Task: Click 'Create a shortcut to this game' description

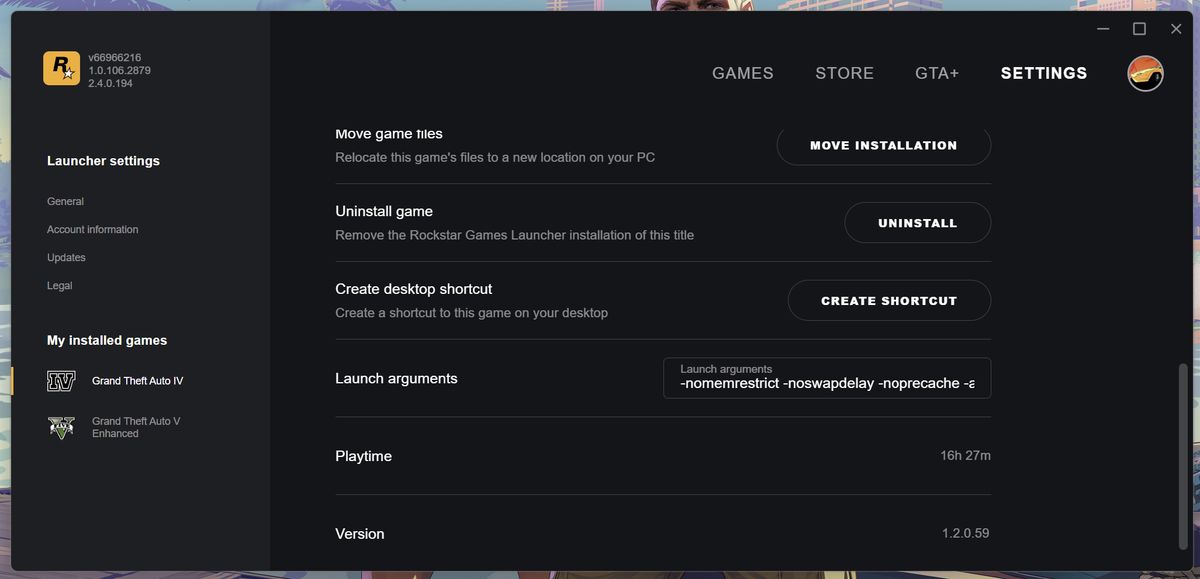Action: pos(471,313)
